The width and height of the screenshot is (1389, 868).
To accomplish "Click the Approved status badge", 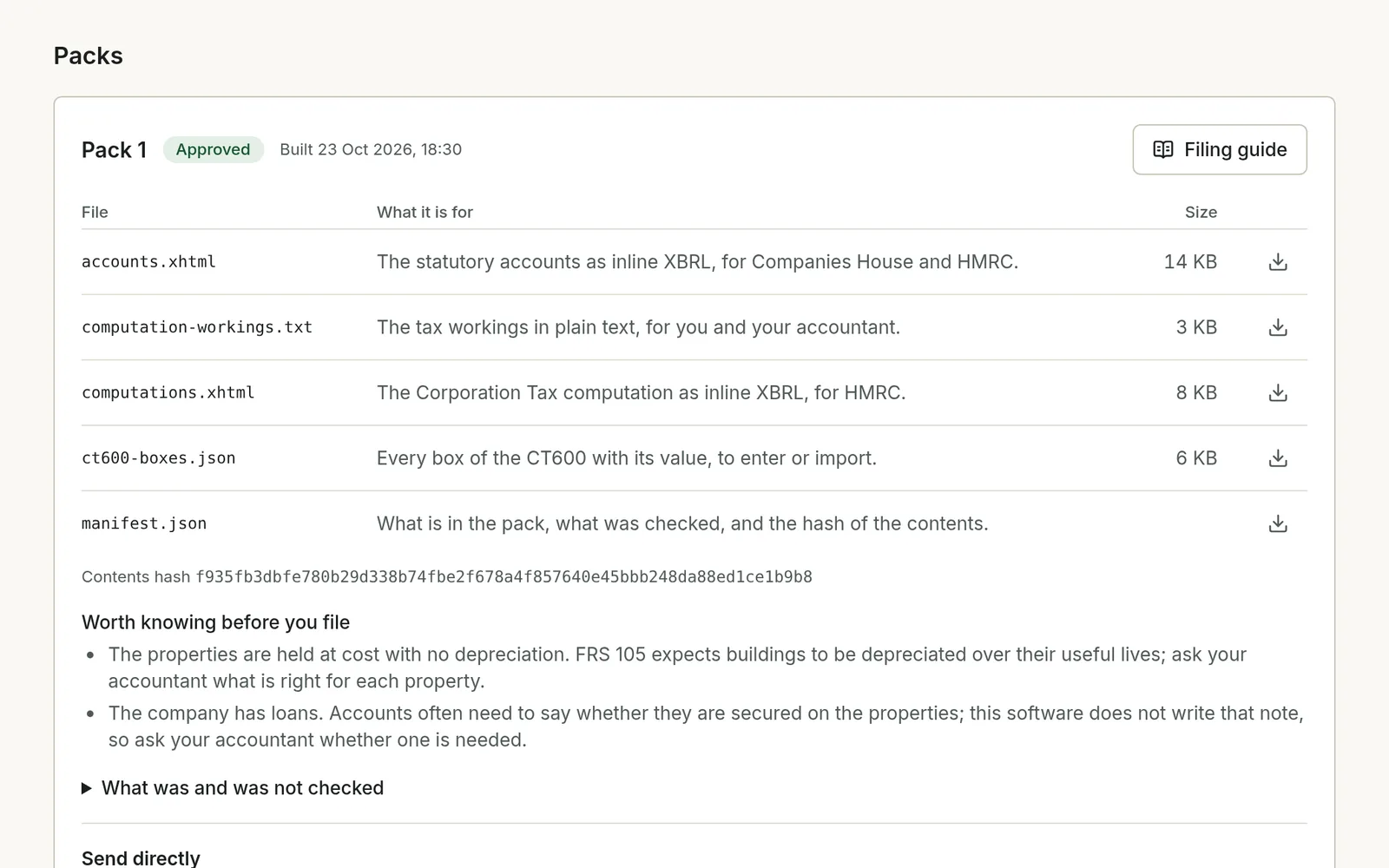I will point(213,149).
